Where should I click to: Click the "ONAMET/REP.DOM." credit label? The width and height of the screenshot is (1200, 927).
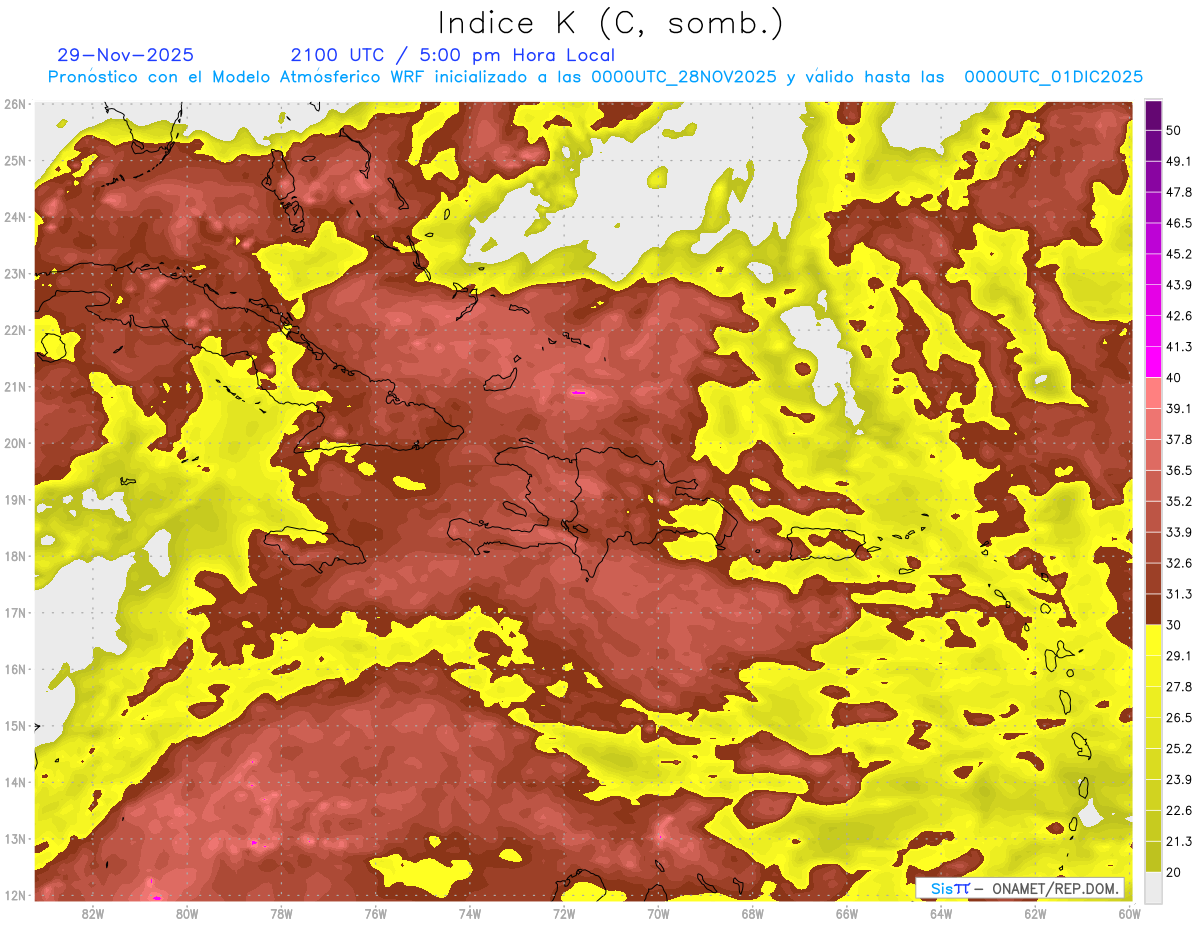click(1054, 888)
